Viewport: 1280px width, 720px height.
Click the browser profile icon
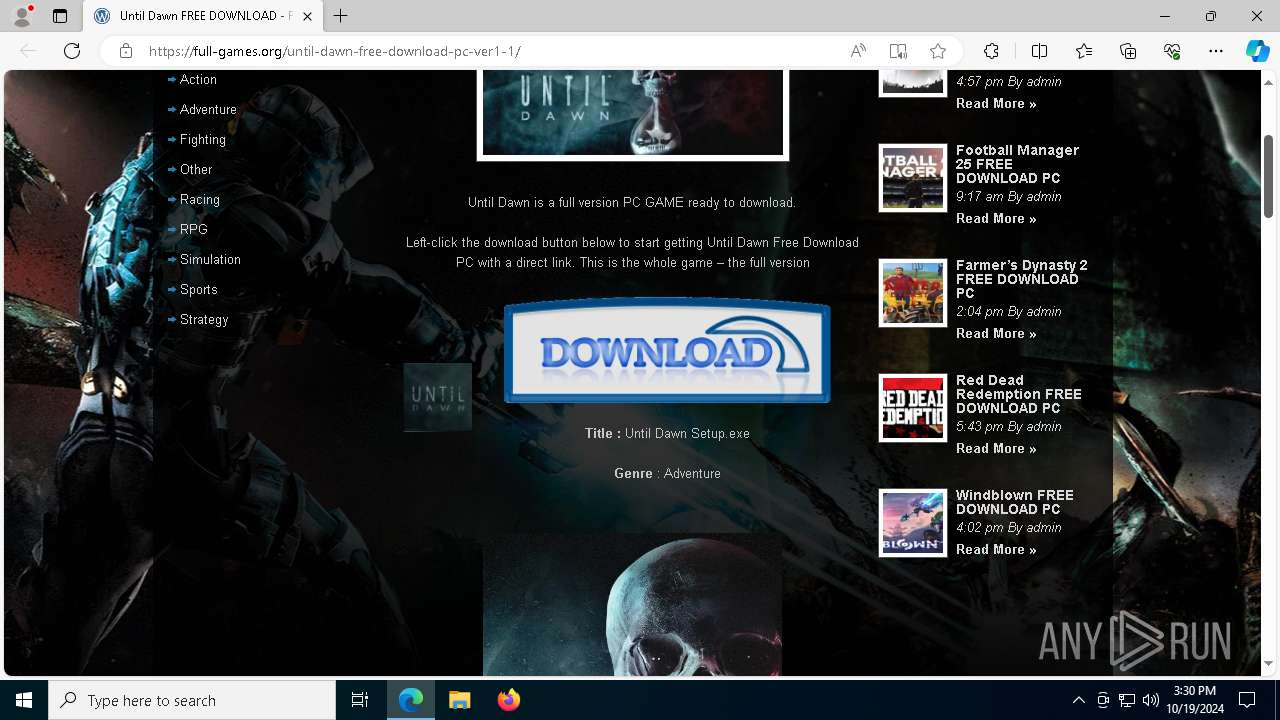(22, 16)
